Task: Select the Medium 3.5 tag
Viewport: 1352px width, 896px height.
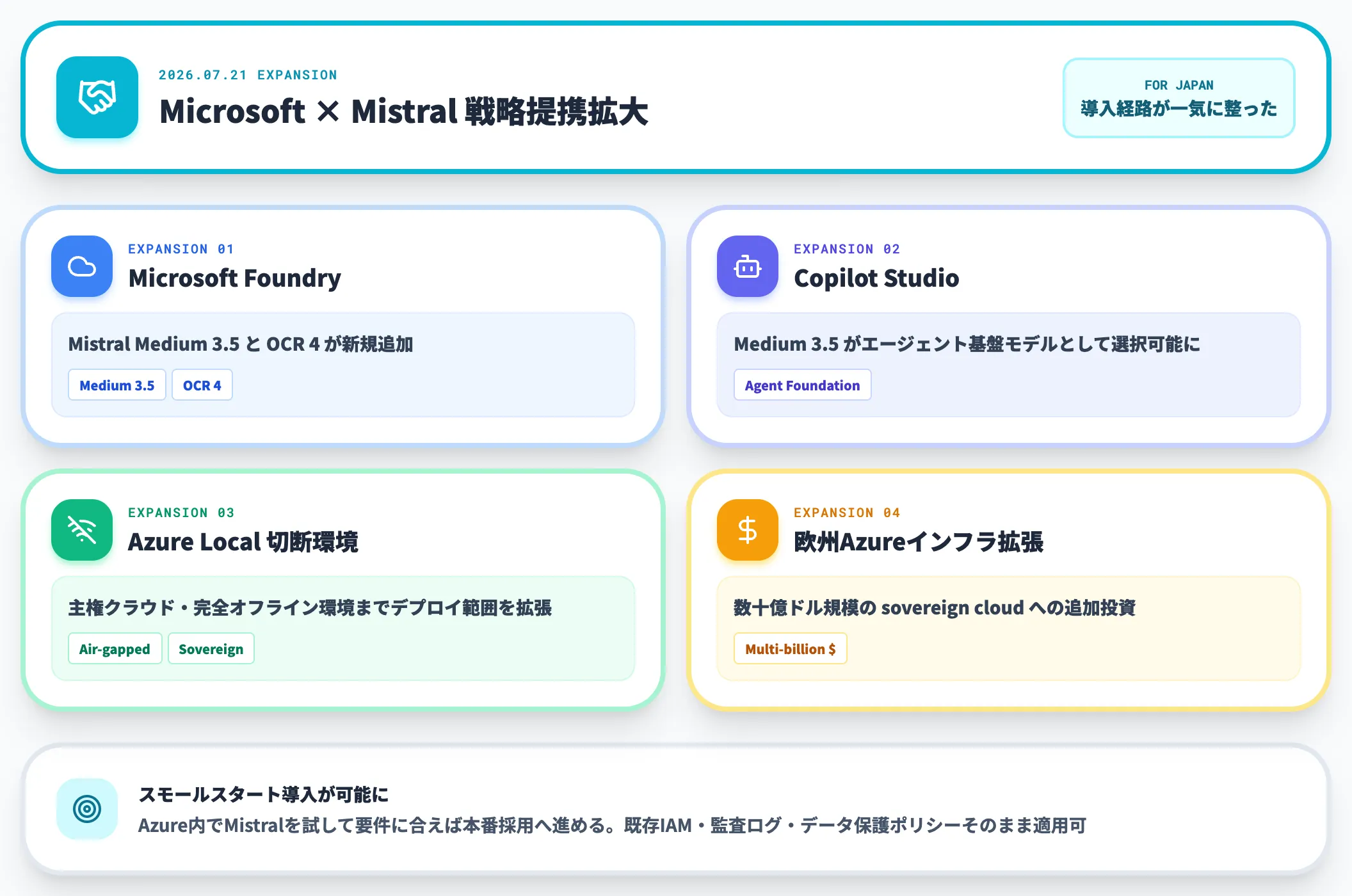Action: click(x=117, y=385)
